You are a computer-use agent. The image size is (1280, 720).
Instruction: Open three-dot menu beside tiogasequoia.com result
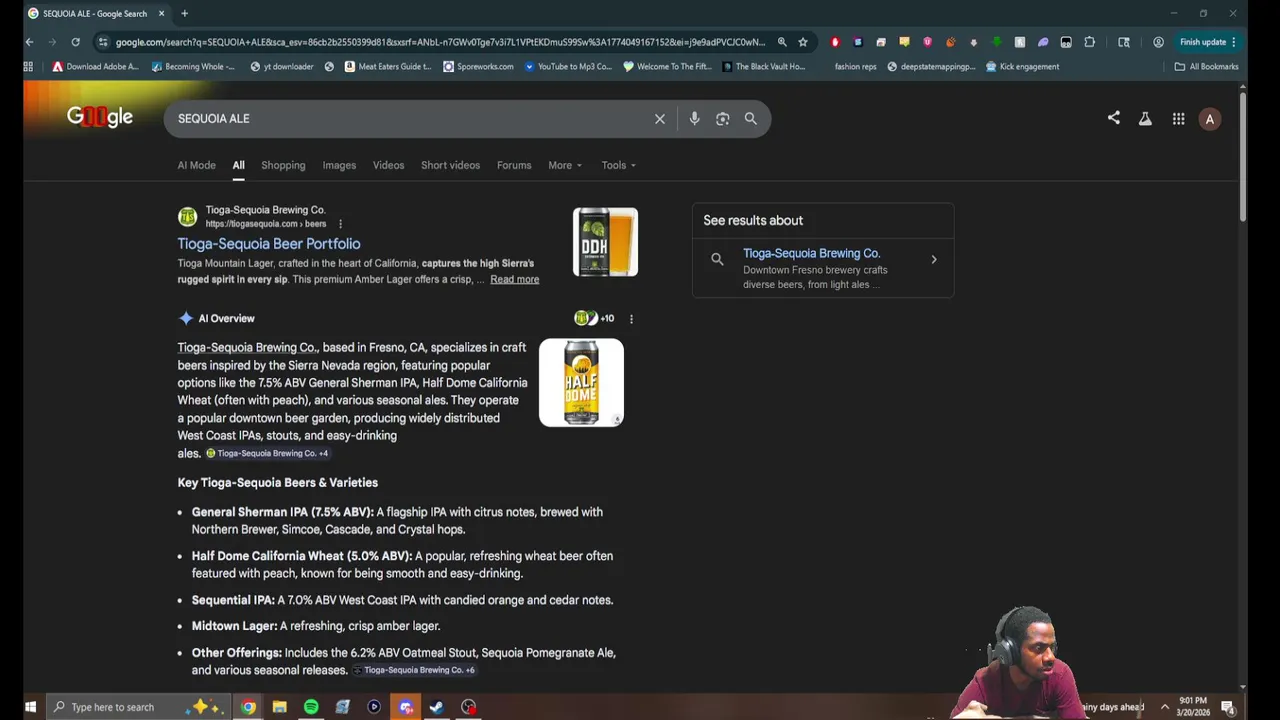(x=340, y=224)
